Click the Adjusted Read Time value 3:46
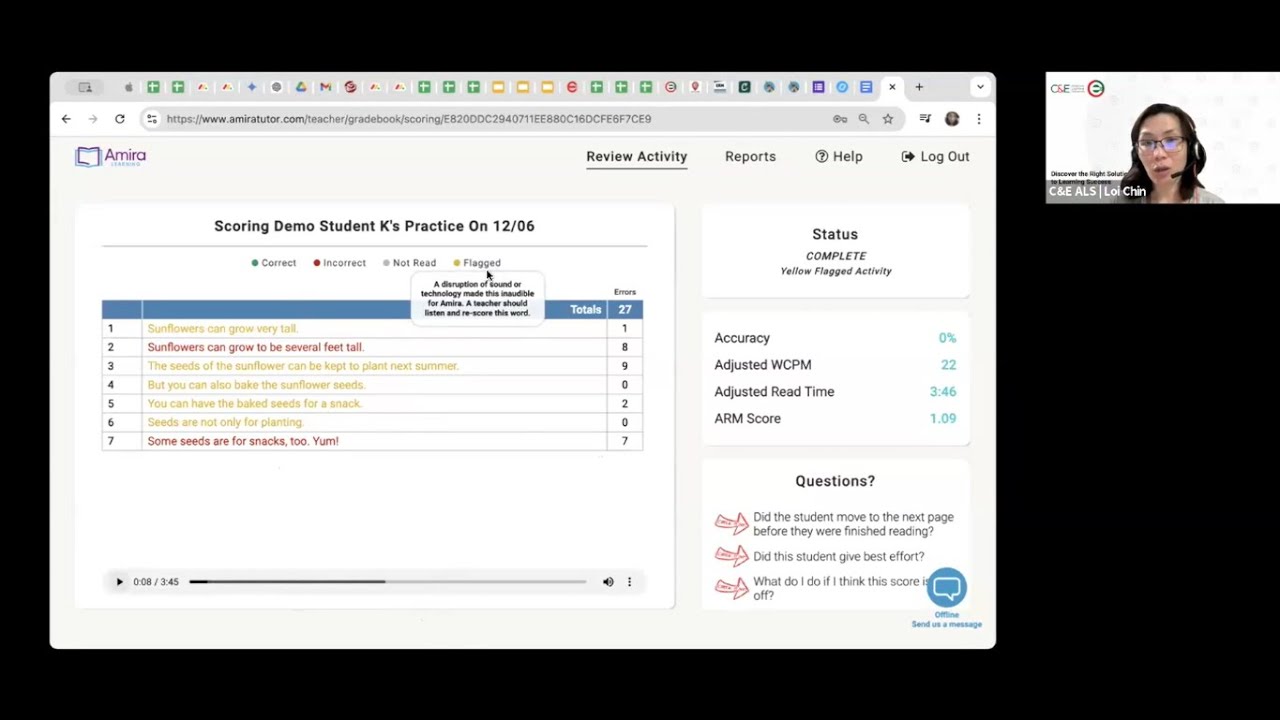This screenshot has height=720, width=1280. (943, 392)
